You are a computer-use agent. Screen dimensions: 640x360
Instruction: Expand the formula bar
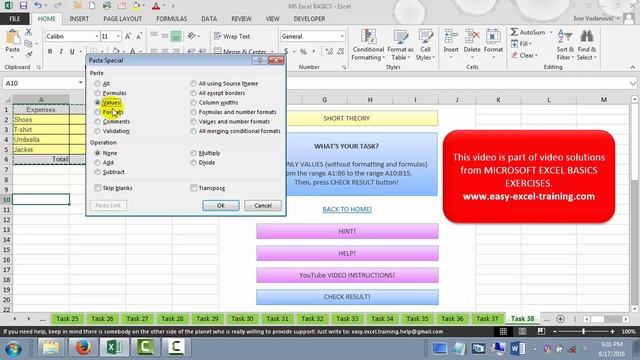(x=633, y=83)
